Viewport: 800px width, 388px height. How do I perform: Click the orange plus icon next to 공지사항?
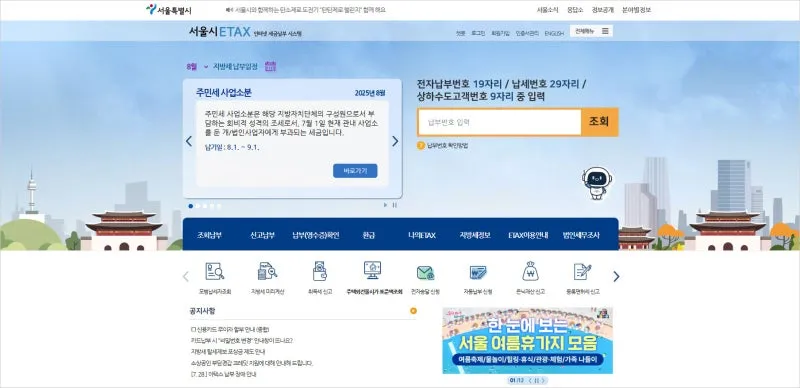tap(413, 310)
